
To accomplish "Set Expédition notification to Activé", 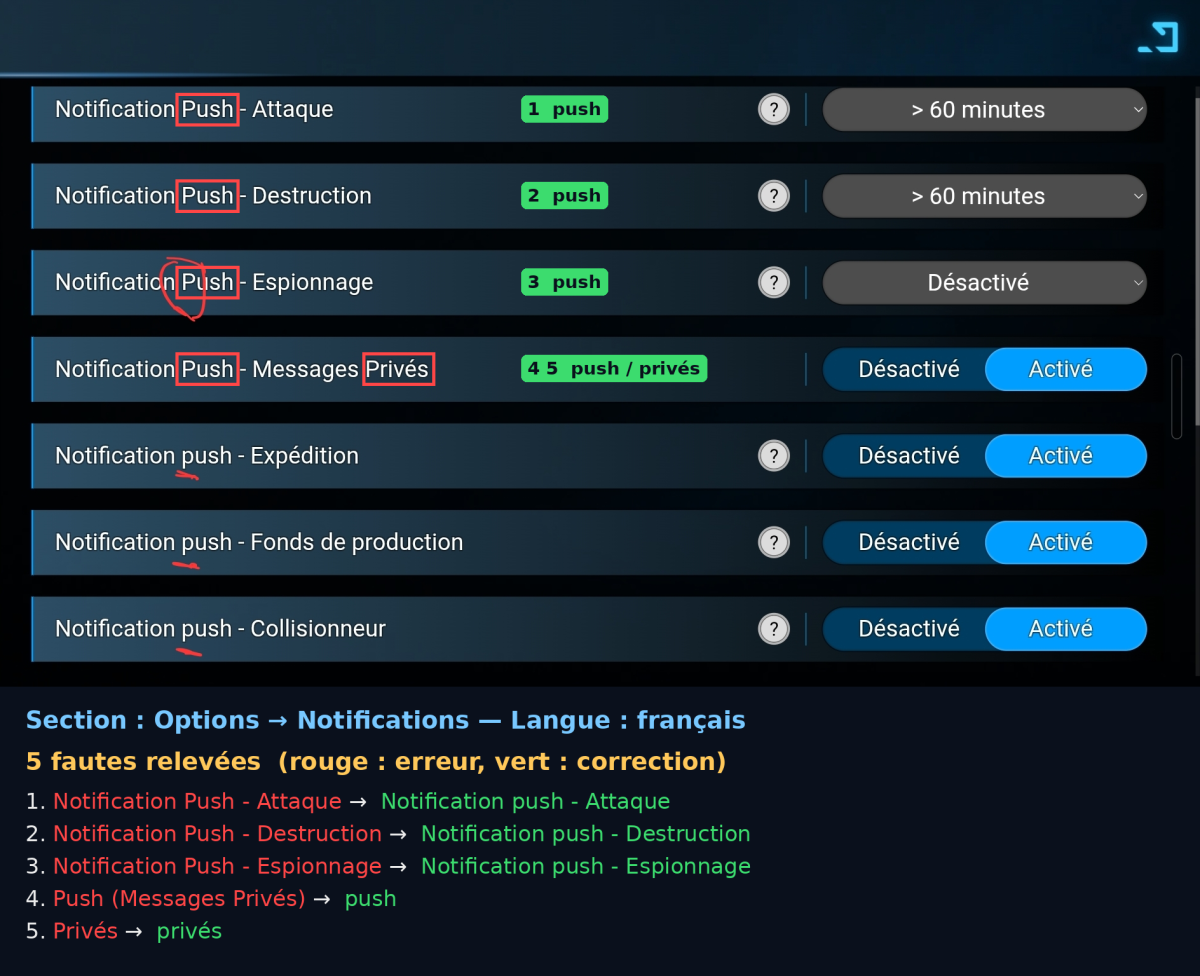I will coord(1065,456).
